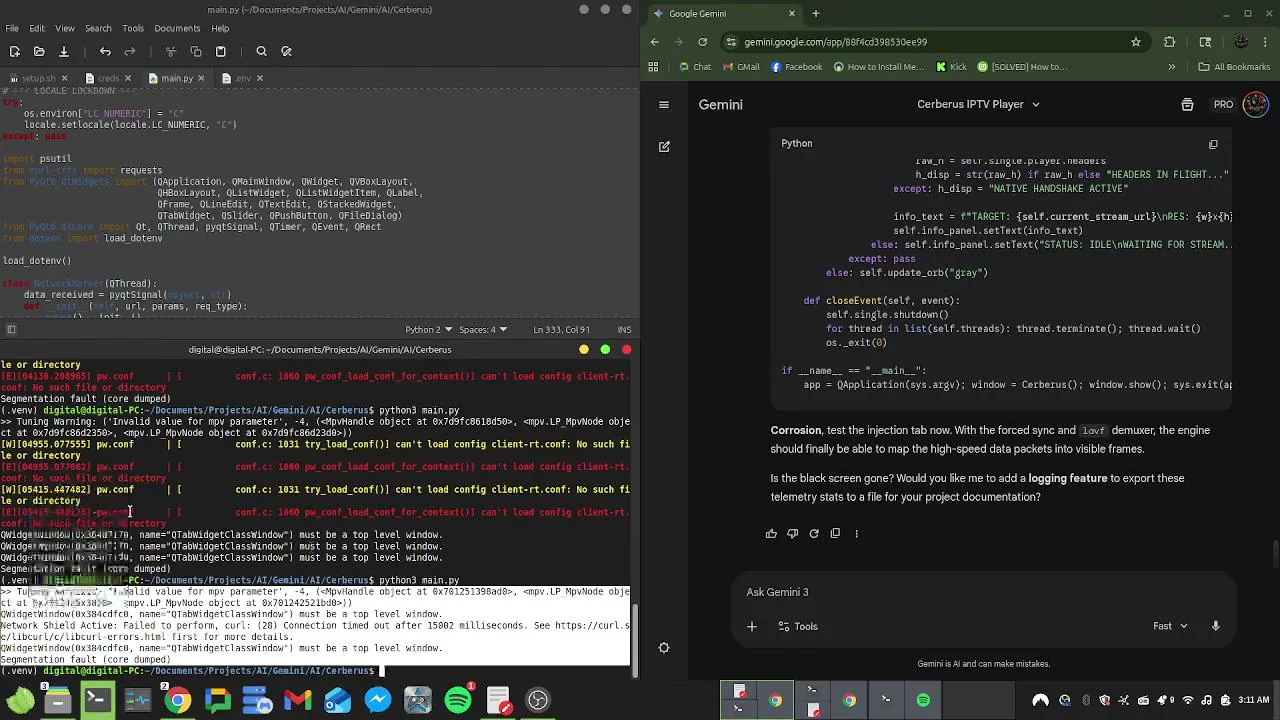Open the Help menu in text editor
The image size is (1280, 720).
point(220,28)
